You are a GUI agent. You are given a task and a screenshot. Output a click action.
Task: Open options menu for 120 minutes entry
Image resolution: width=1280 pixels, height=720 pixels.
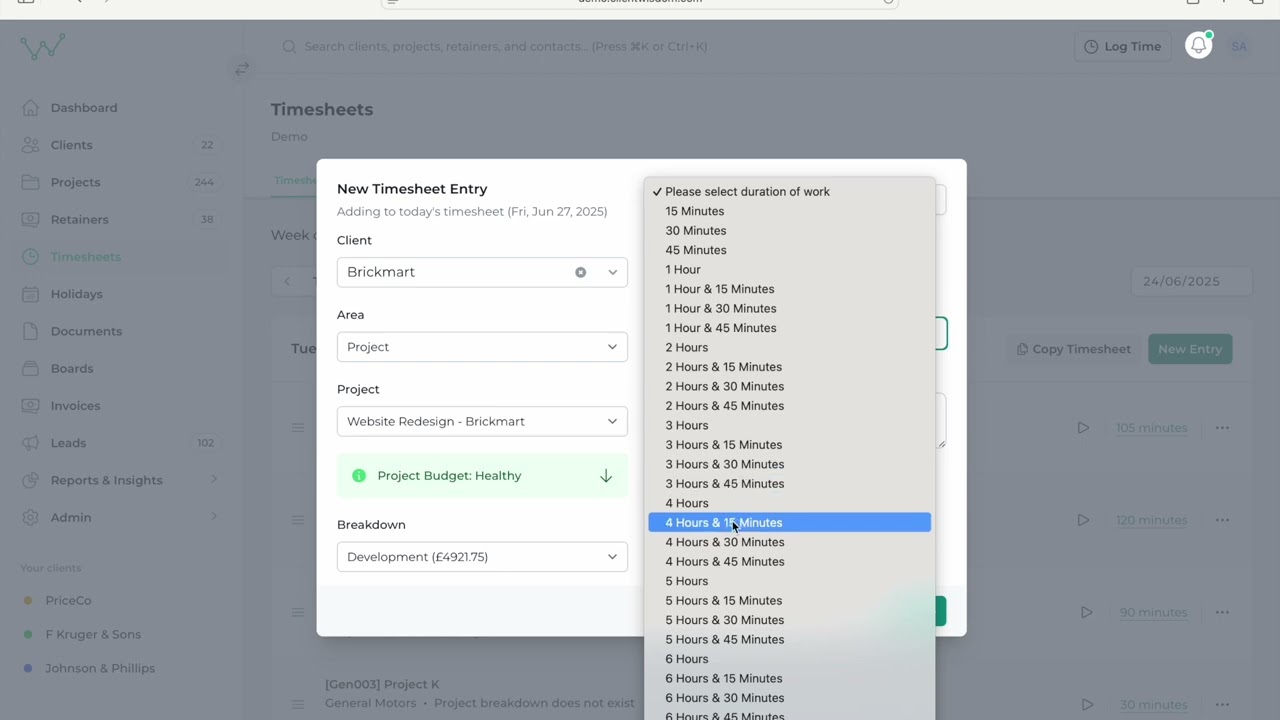[1222, 520]
